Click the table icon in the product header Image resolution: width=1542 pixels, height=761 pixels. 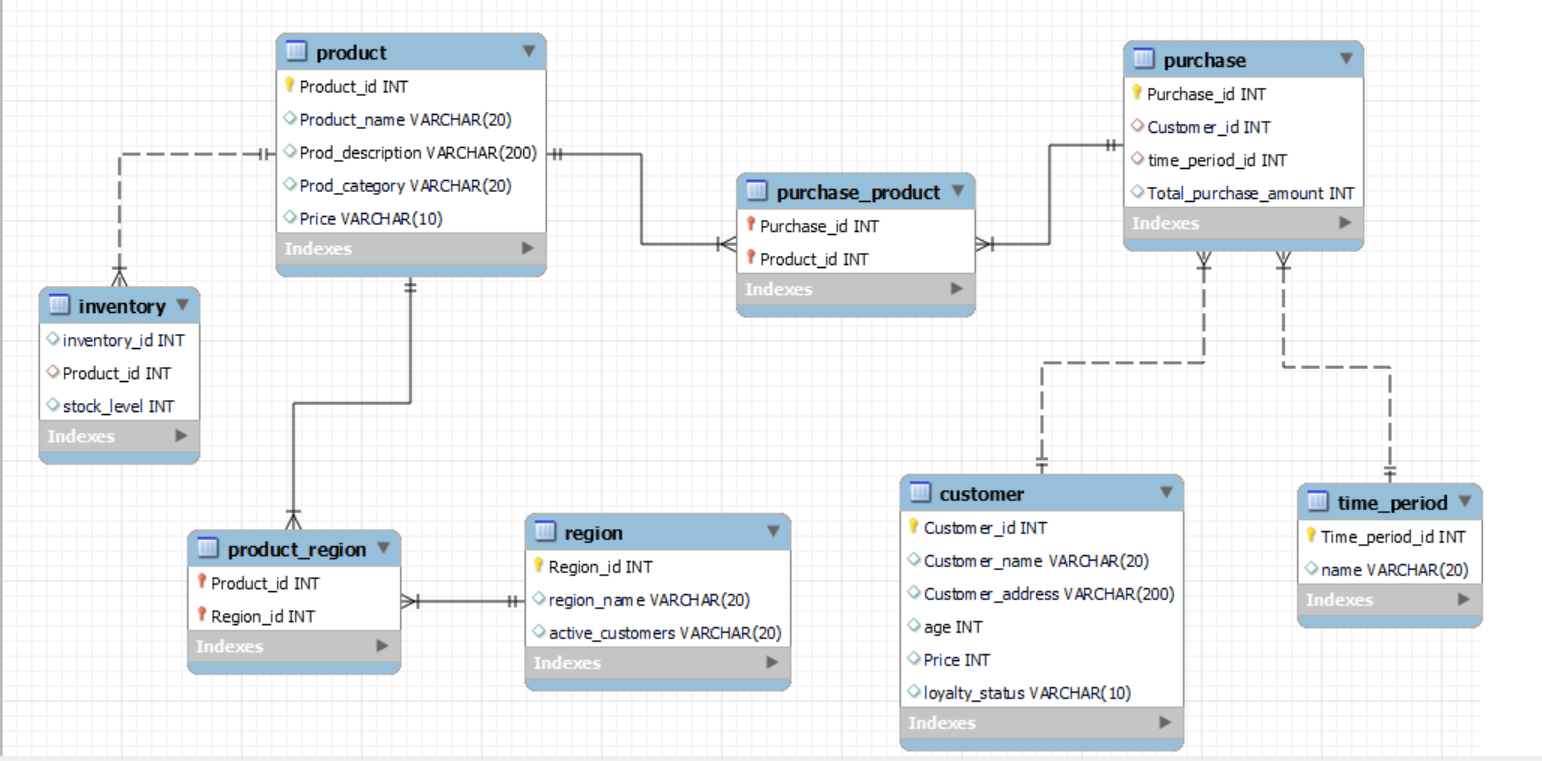pyautogui.click(x=295, y=52)
